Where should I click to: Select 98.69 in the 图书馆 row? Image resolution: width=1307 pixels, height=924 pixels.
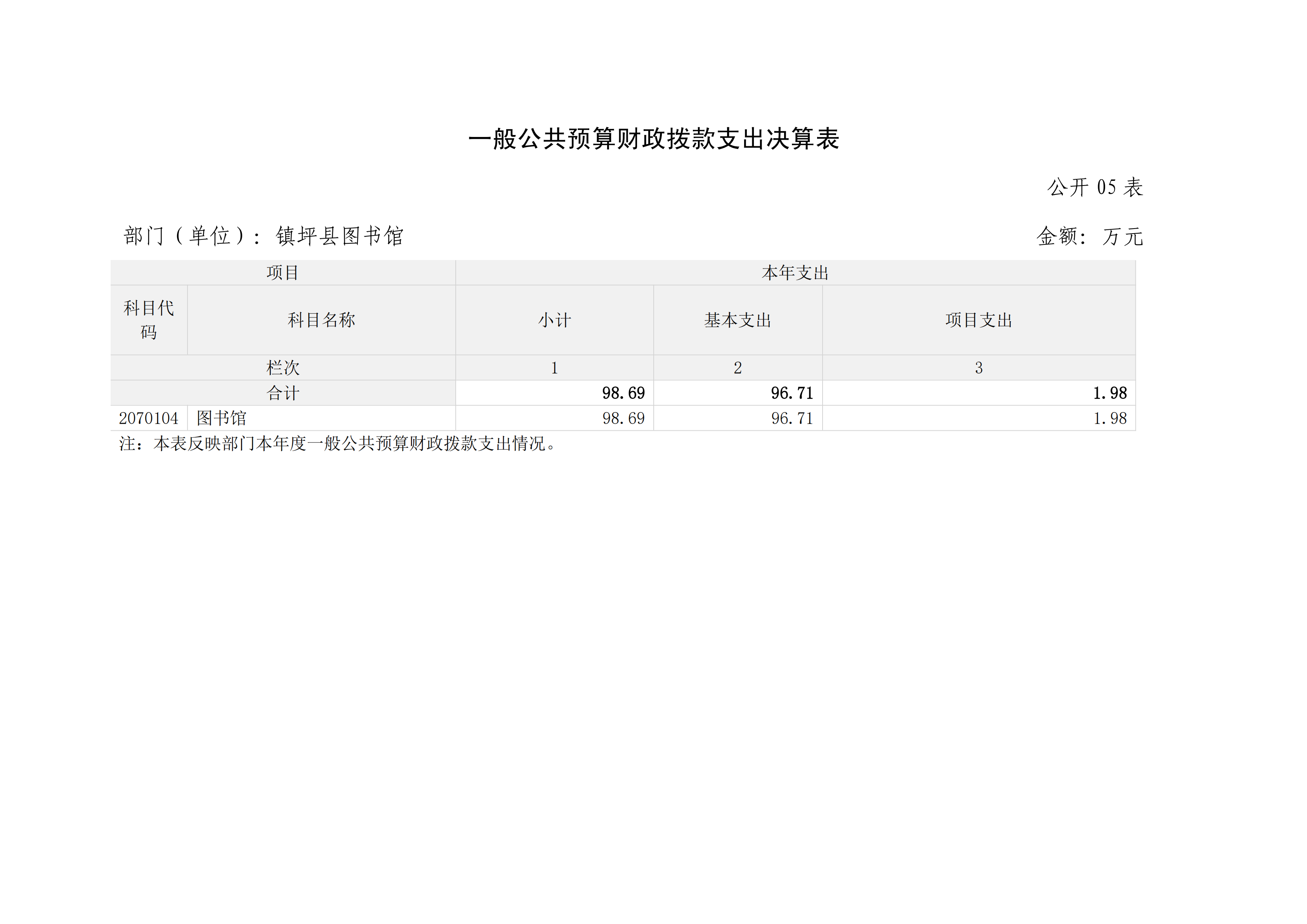click(x=623, y=418)
